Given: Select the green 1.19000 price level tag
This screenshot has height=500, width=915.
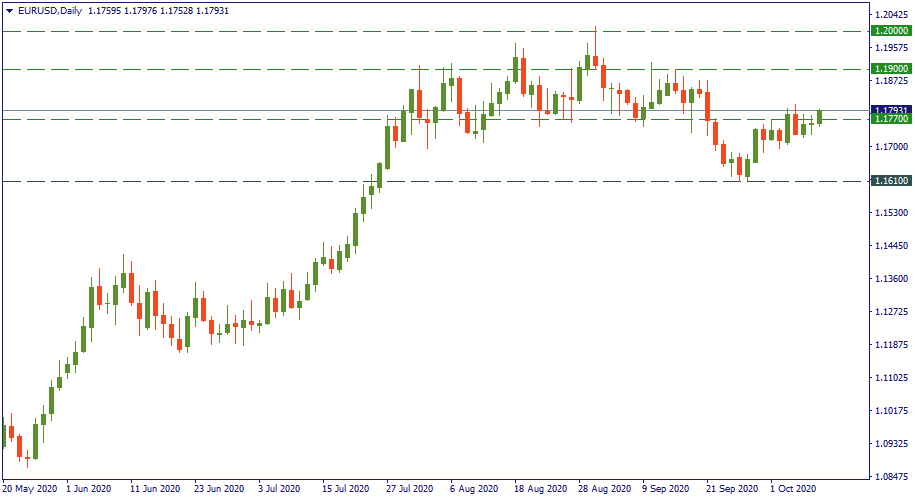Looking at the screenshot, I should [890, 69].
